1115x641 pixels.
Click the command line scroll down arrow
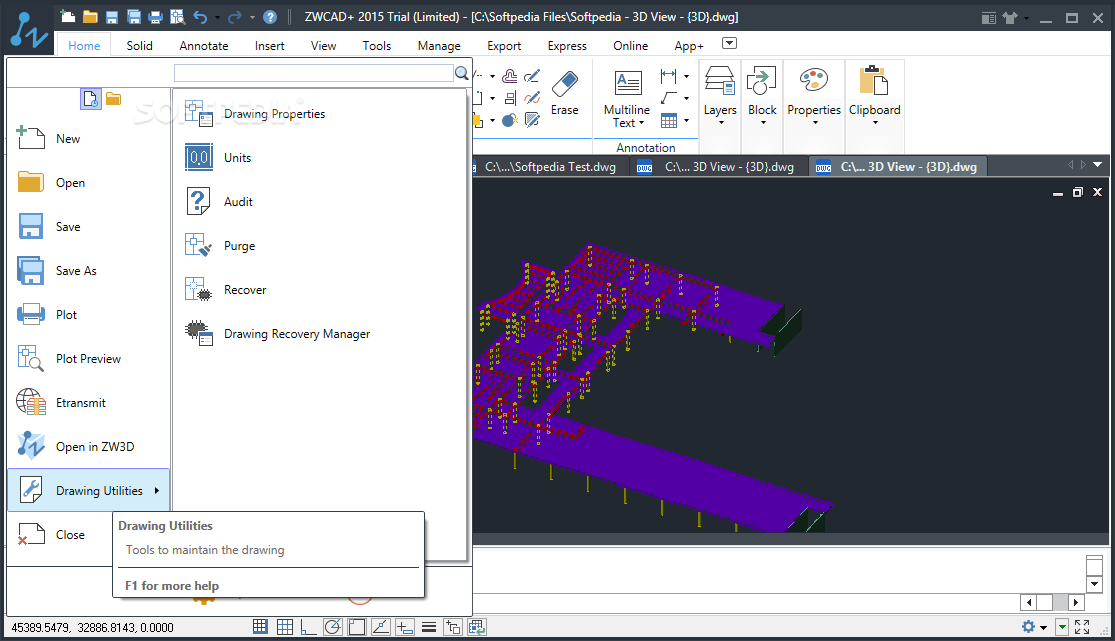pyautogui.click(x=1094, y=585)
